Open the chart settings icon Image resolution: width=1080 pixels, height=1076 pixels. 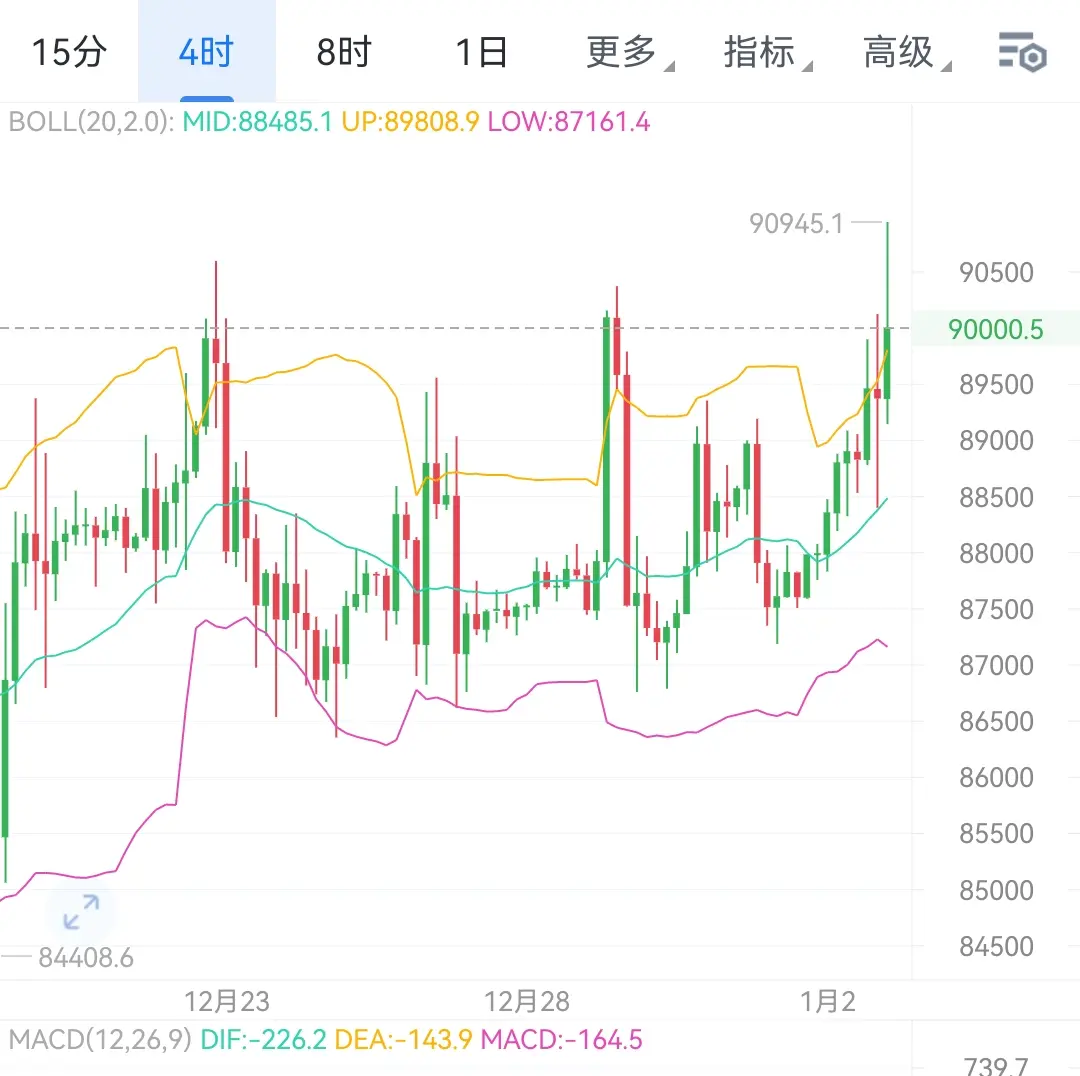click(x=1022, y=52)
